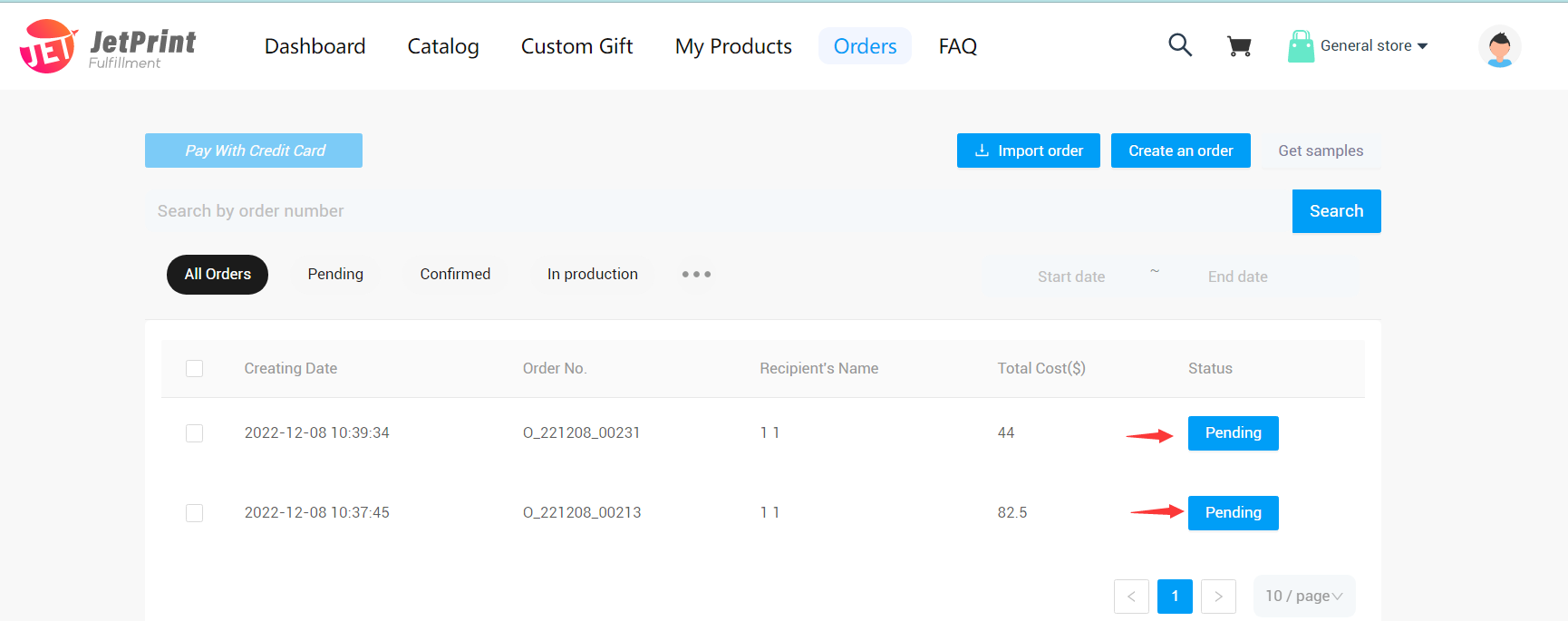Expand the General store dropdown
Screen dimensions: 1568x621
1374,46
